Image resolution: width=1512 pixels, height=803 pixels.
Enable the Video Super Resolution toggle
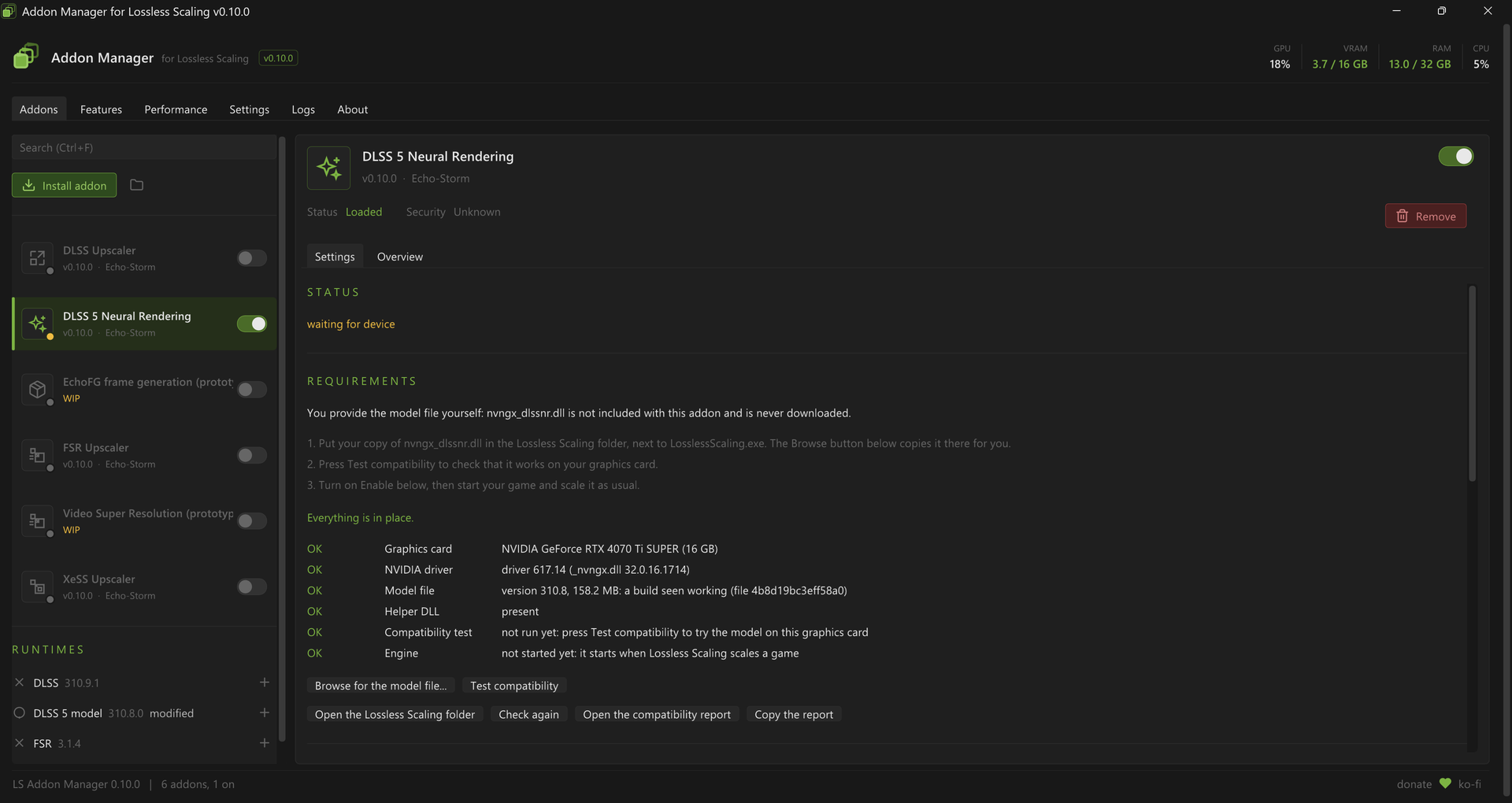point(252,521)
